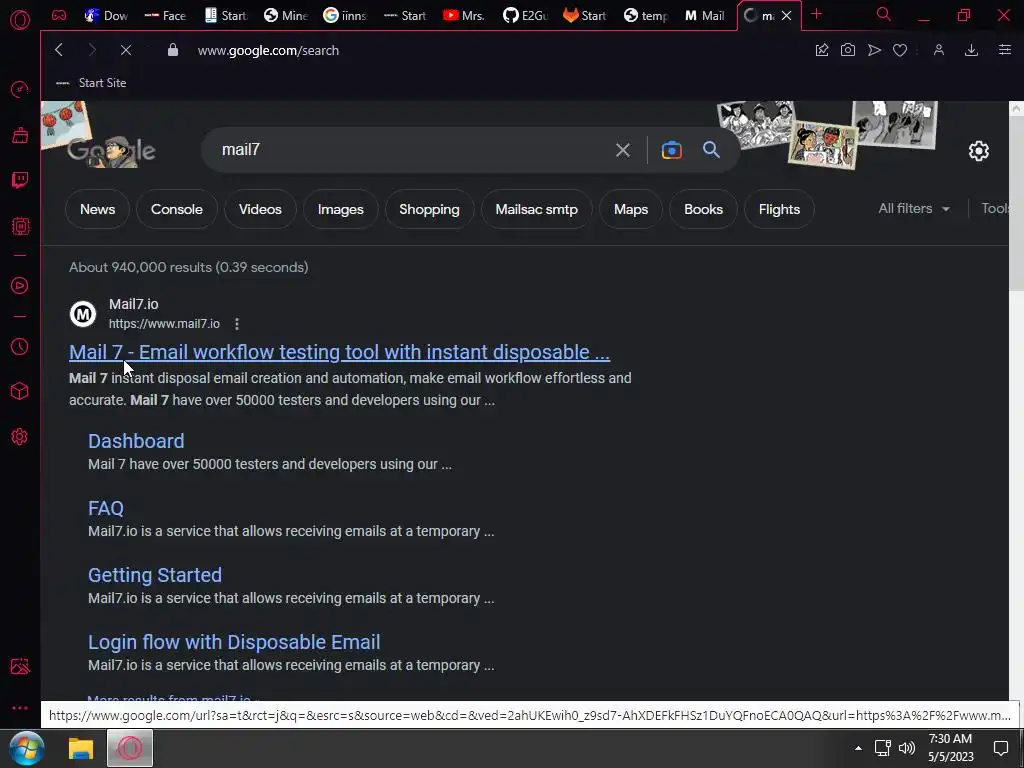Open the Getting Started sitelink
The height and width of the screenshot is (768, 1024).
coord(155,575)
